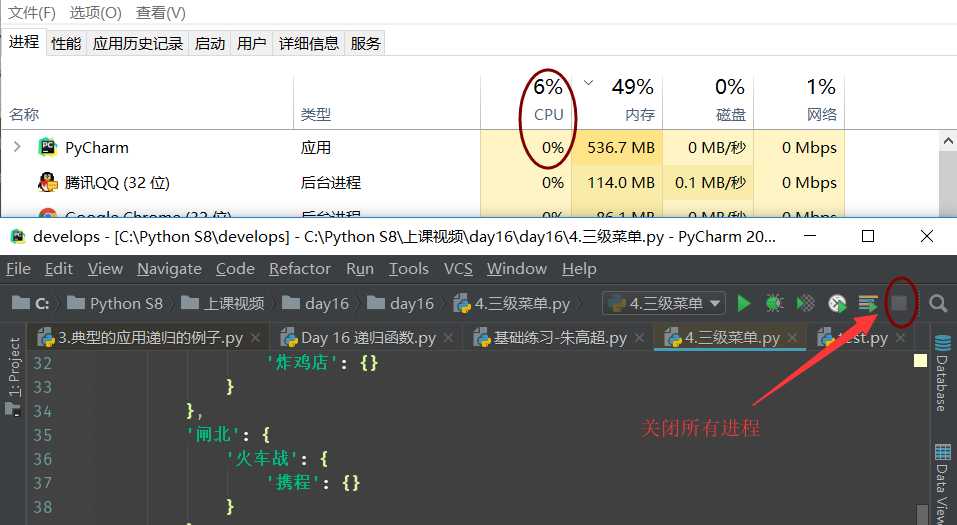Switch to the 启动 tab

210,43
